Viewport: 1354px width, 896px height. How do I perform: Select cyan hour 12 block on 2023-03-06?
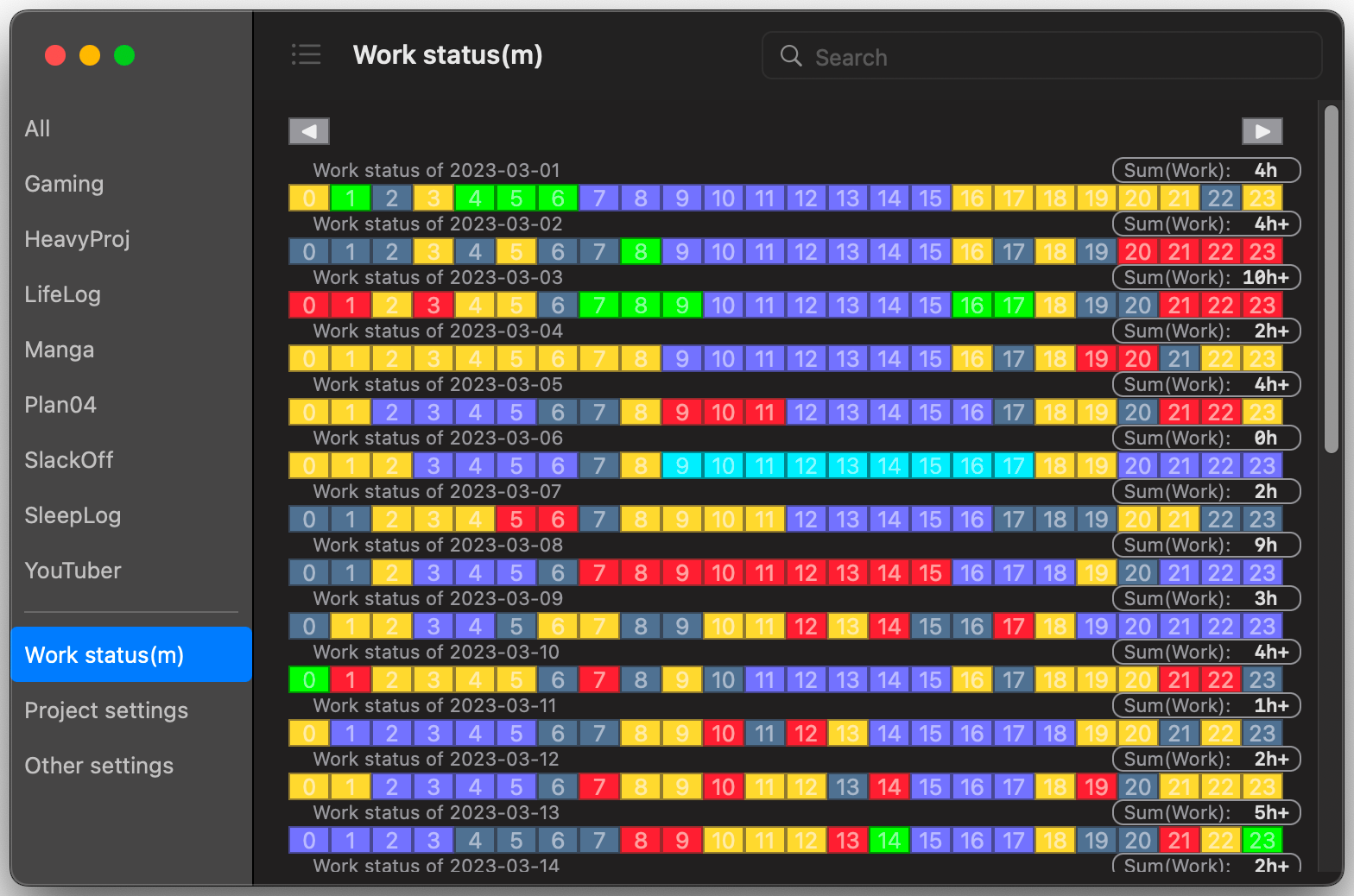(806, 466)
